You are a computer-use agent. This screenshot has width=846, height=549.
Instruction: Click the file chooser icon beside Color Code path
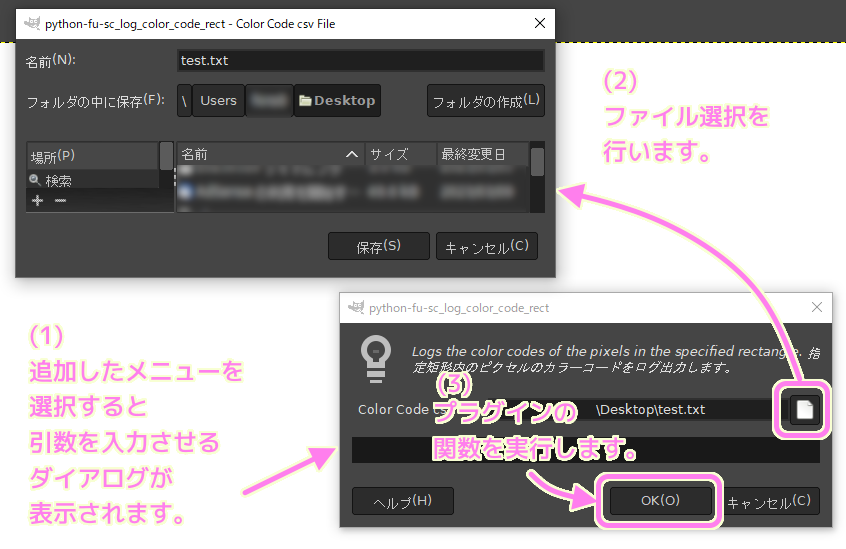(x=803, y=409)
